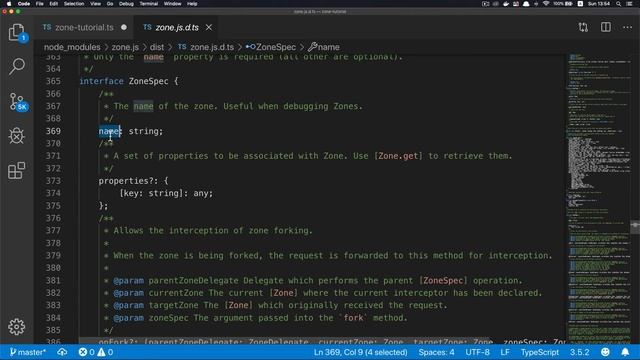Image resolution: width=640 pixels, height=360 pixels.
Task: Click the Open Changes compare icon
Action: 583,27
